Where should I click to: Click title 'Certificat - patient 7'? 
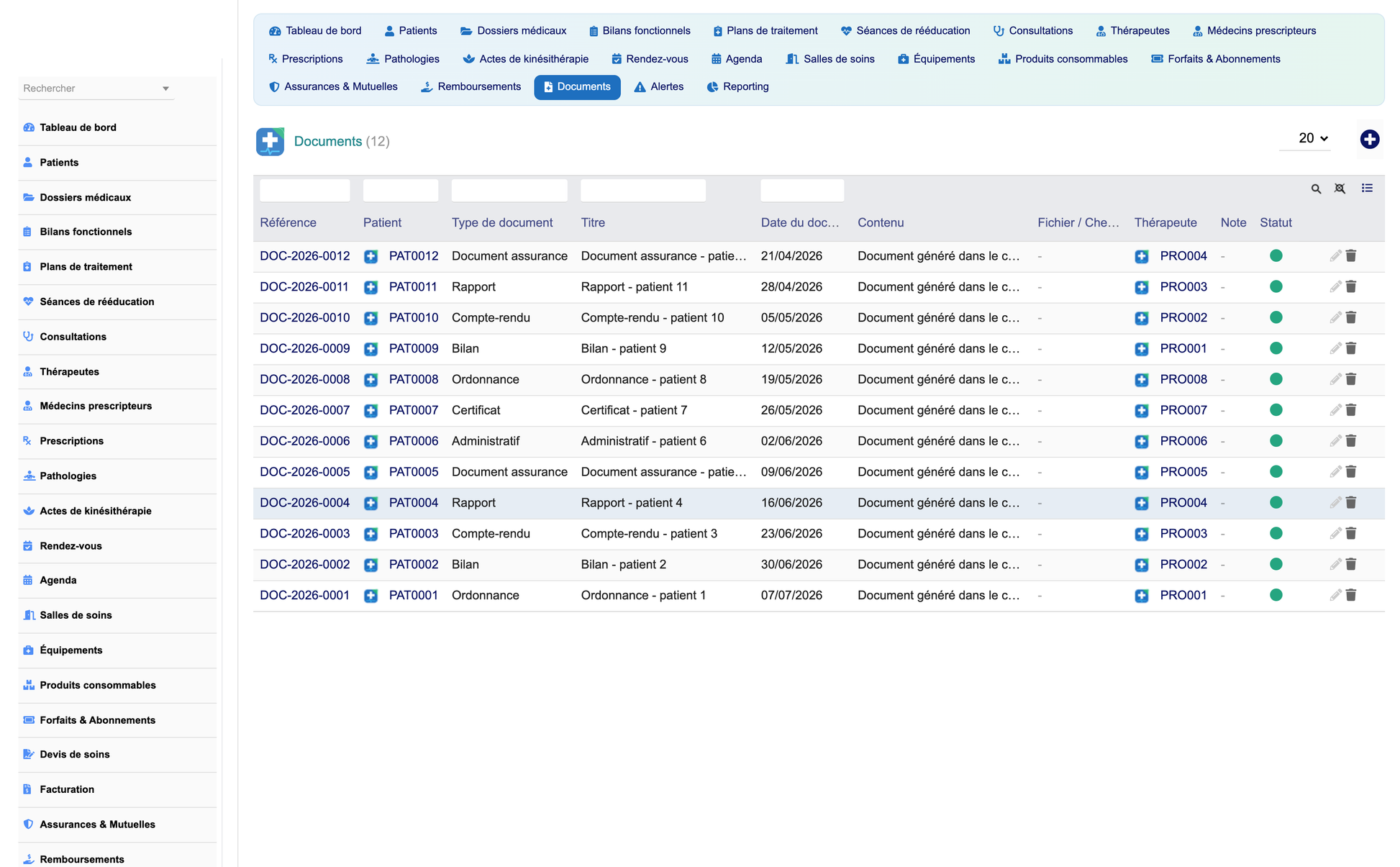click(633, 410)
